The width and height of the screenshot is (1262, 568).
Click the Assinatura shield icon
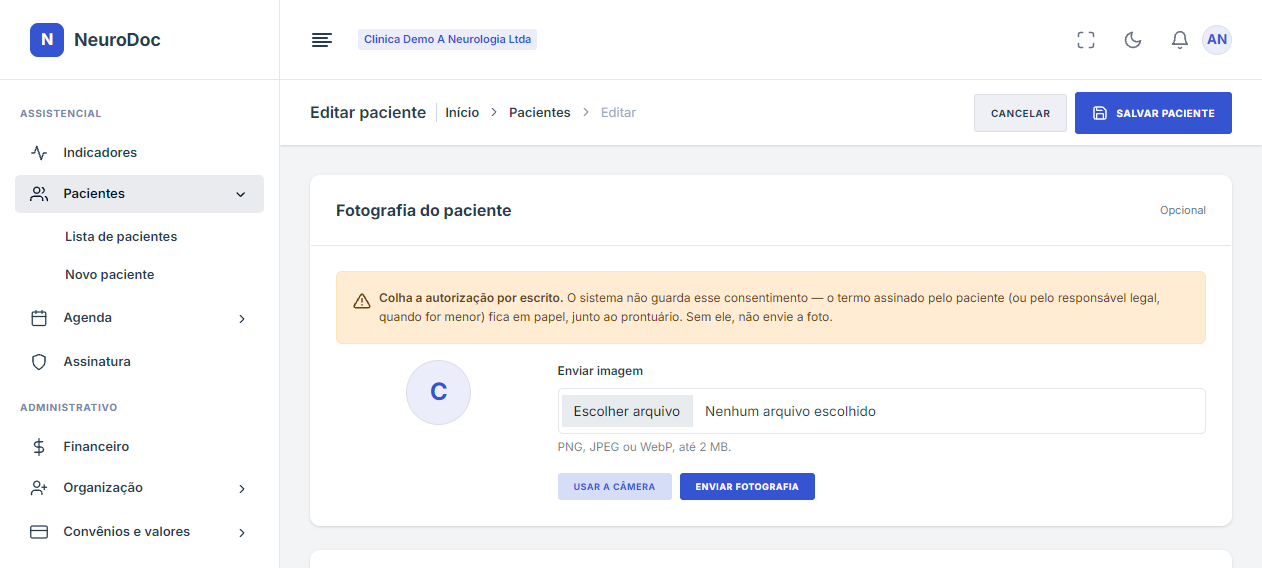[39, 362]
